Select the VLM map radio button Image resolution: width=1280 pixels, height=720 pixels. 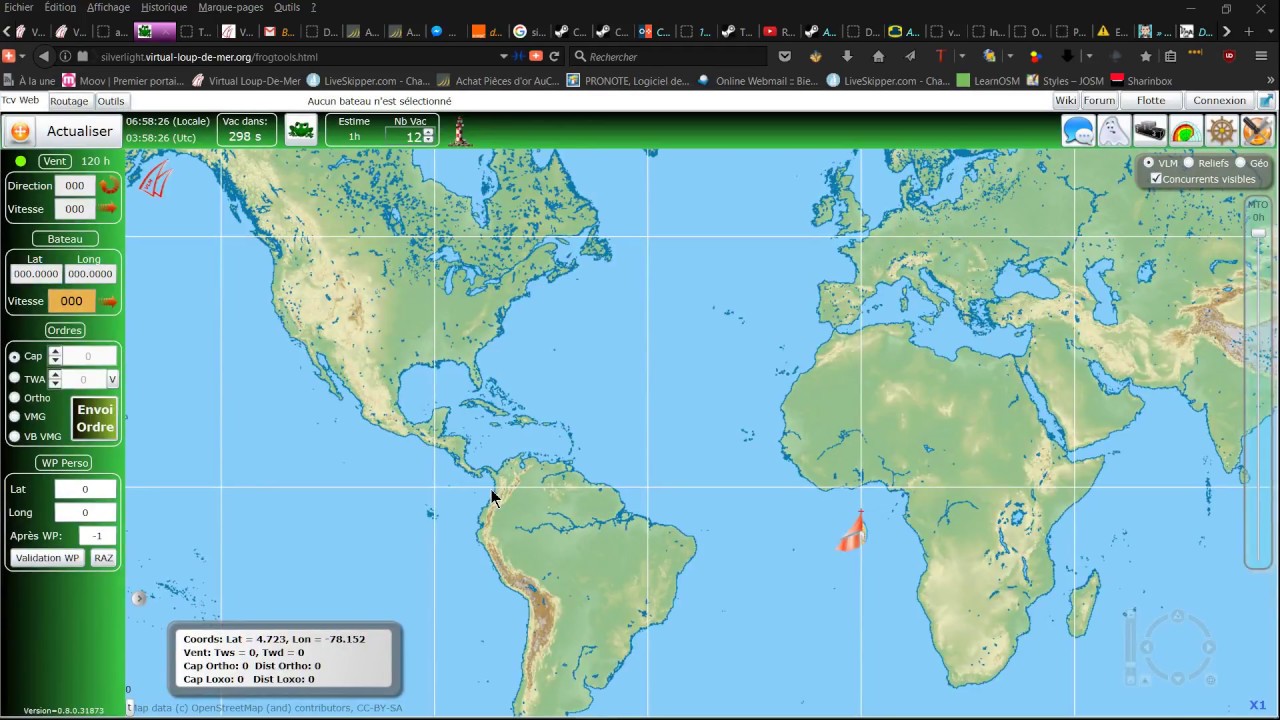point(1148,162)
